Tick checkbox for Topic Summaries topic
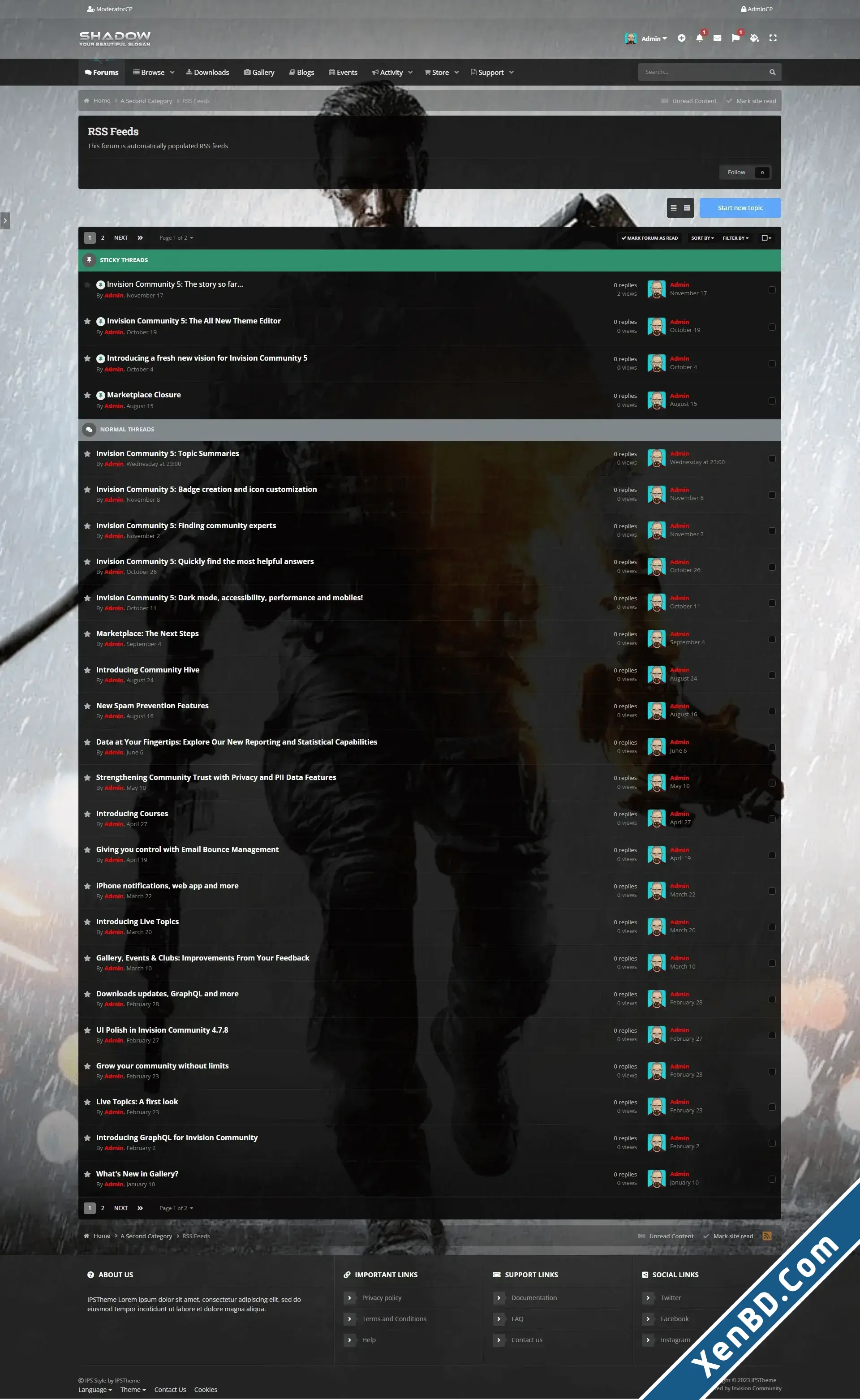 (x=772, y=459)
